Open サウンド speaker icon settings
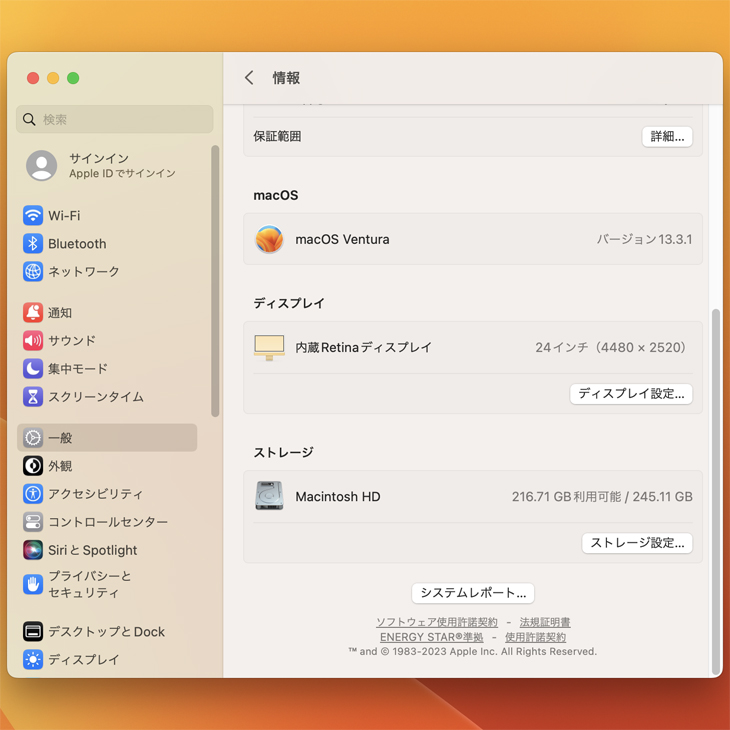Image resolution: width=730 pixels, height=730 pixels. point(33,341)
